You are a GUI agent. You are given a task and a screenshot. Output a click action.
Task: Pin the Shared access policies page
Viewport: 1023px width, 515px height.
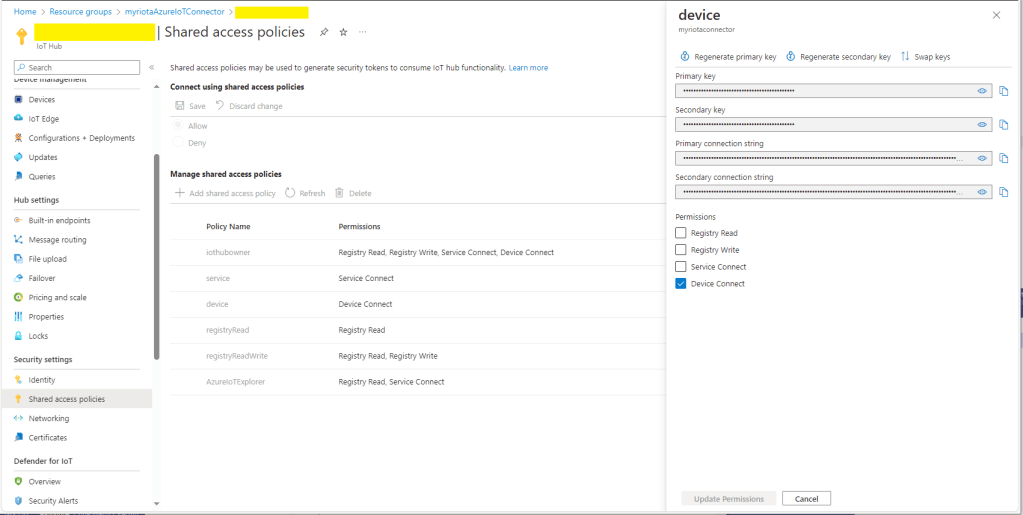point(323,32)
